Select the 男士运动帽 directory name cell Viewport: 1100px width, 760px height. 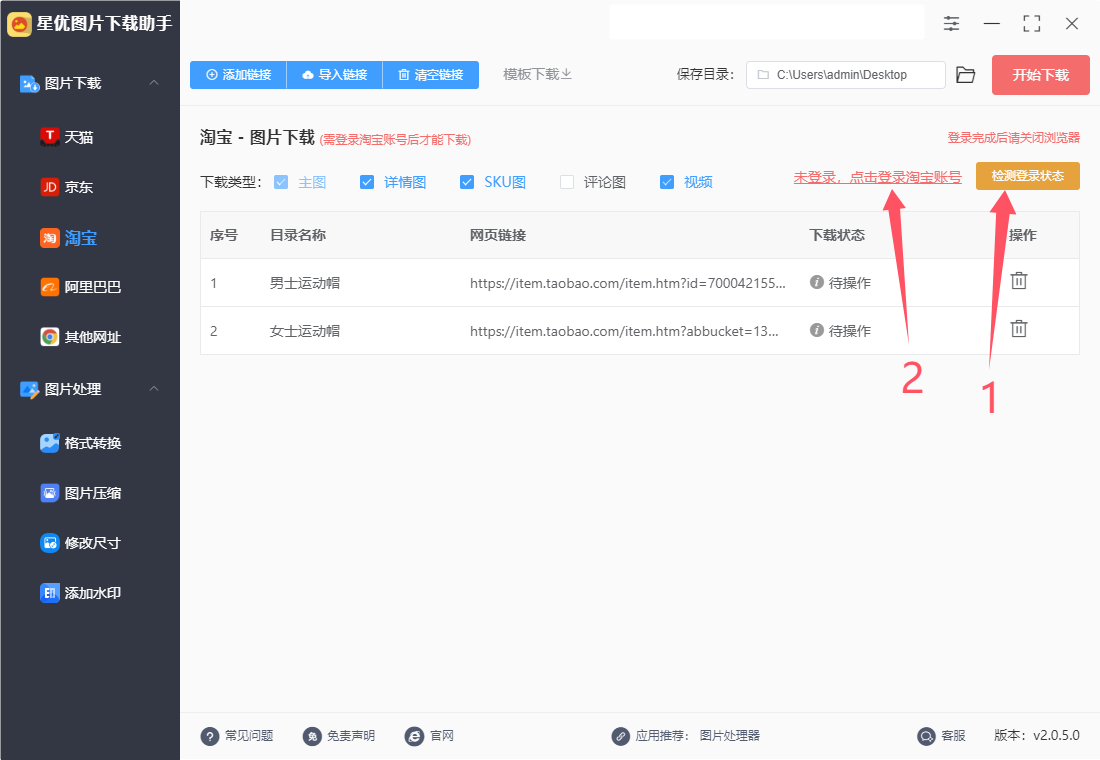click(305, 283)
